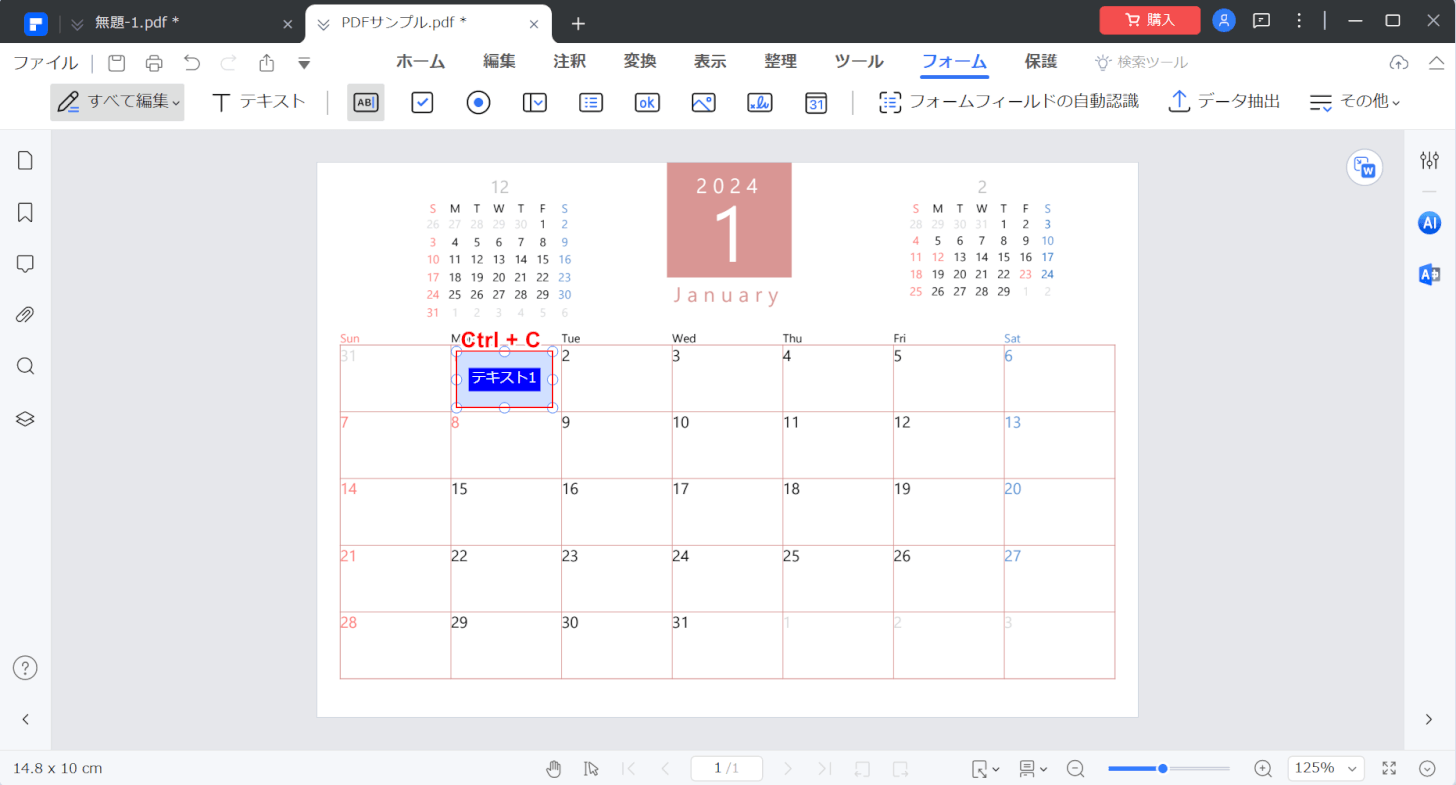
Task: Switch to the 編集 tab
Action: (500, 61)
